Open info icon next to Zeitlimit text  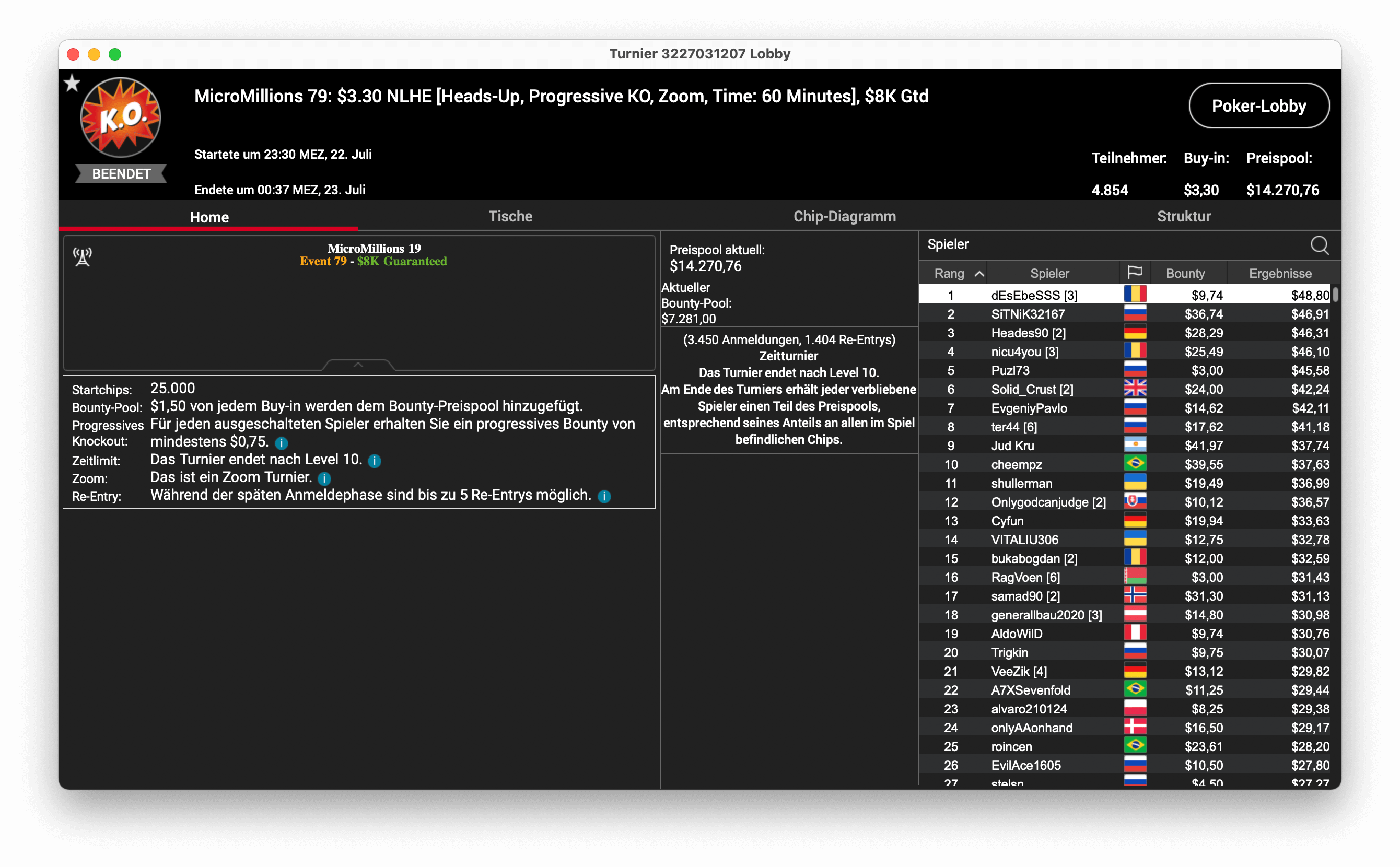(375, 461)
